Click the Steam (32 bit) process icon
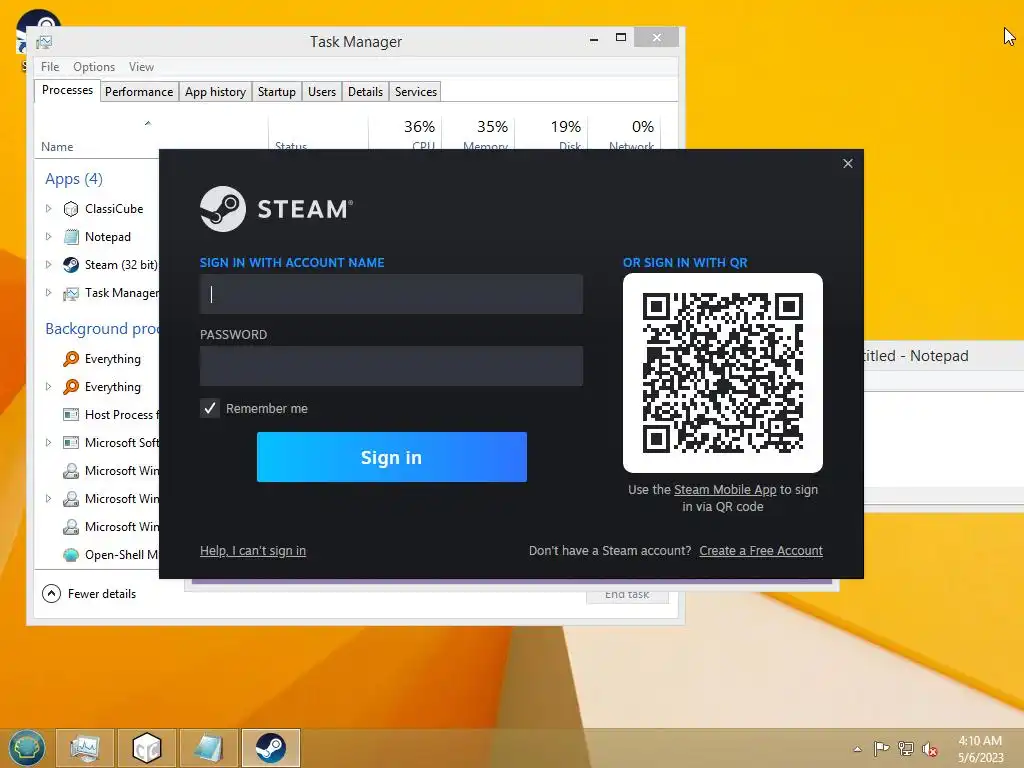The height and width of the screenshot is (768, 1024). coord(71,265)
